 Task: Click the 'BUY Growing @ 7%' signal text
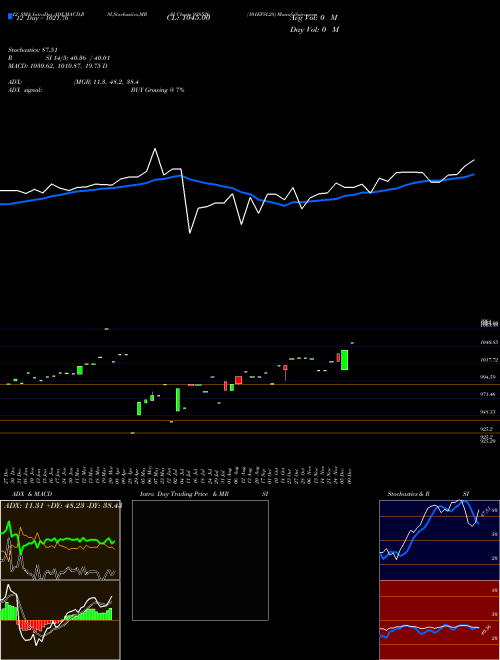tap(157, 90)
